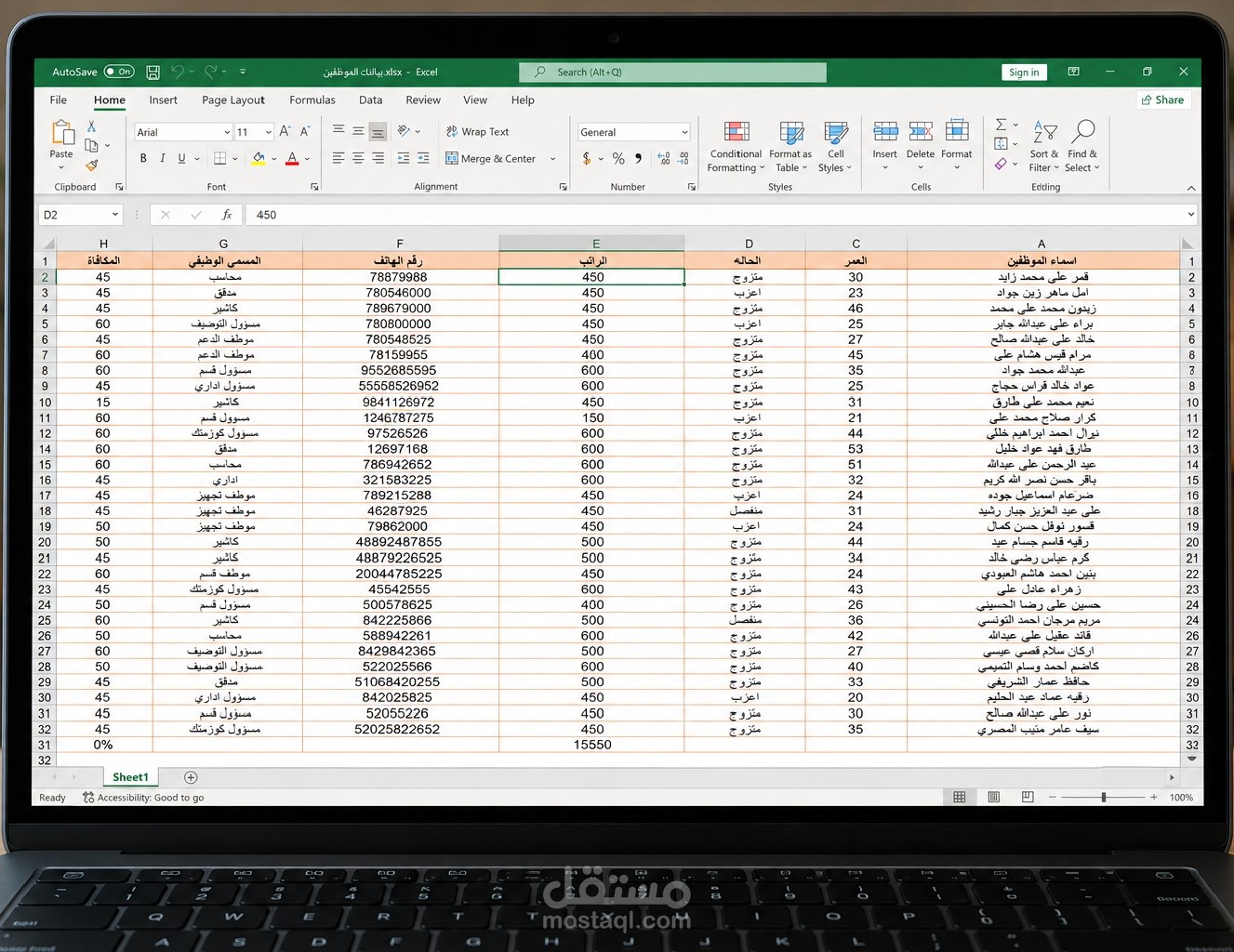Viewport: 1234px width, 952px height.
Task: Switch to Page Break Preview icon
Action: tap(1028, 798)
